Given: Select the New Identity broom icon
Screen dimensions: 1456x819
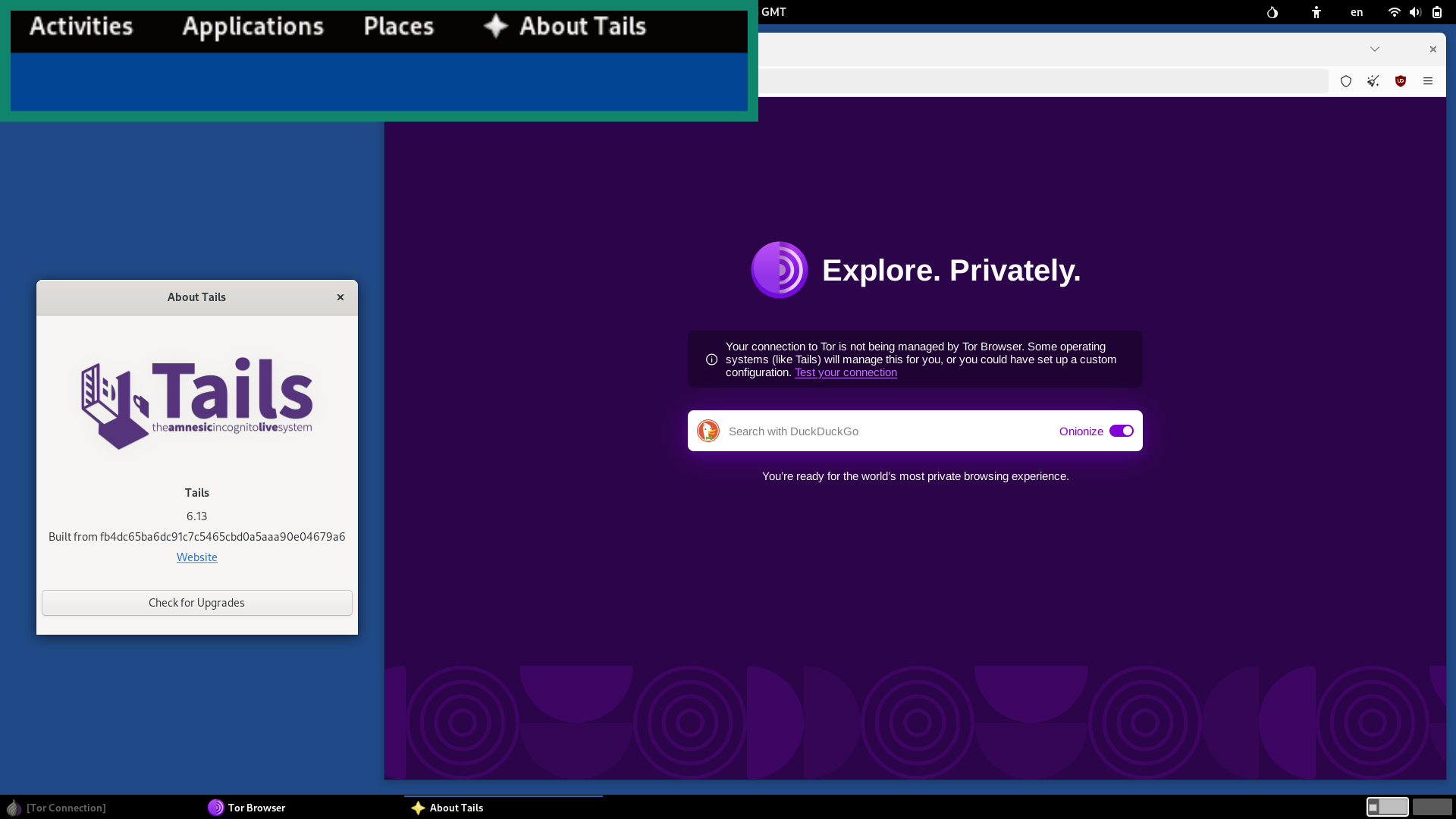Looking at the screenshot, I should point(1373,81).
